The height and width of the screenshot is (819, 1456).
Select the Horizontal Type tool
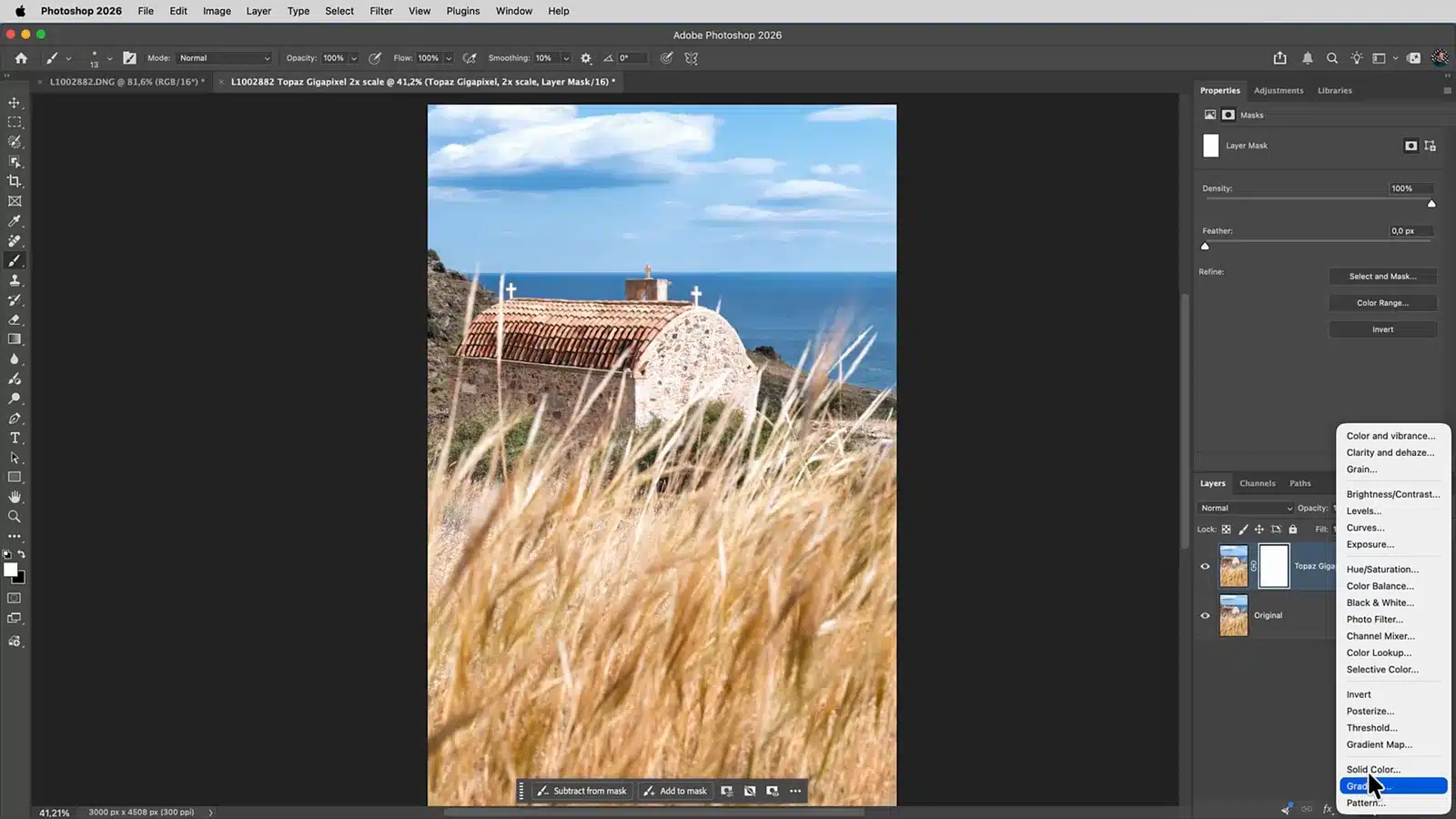[x=15, y=438]
